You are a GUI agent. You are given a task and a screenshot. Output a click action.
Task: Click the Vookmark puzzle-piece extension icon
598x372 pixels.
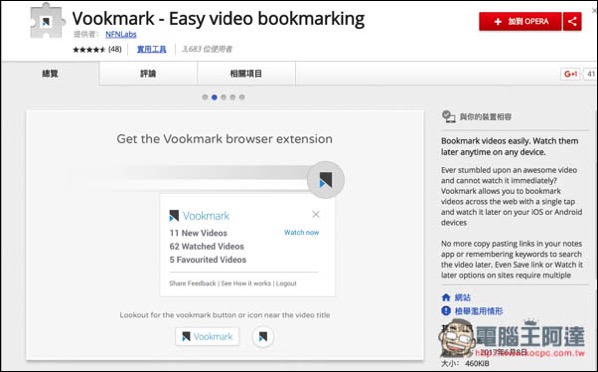tap(47, 21)
